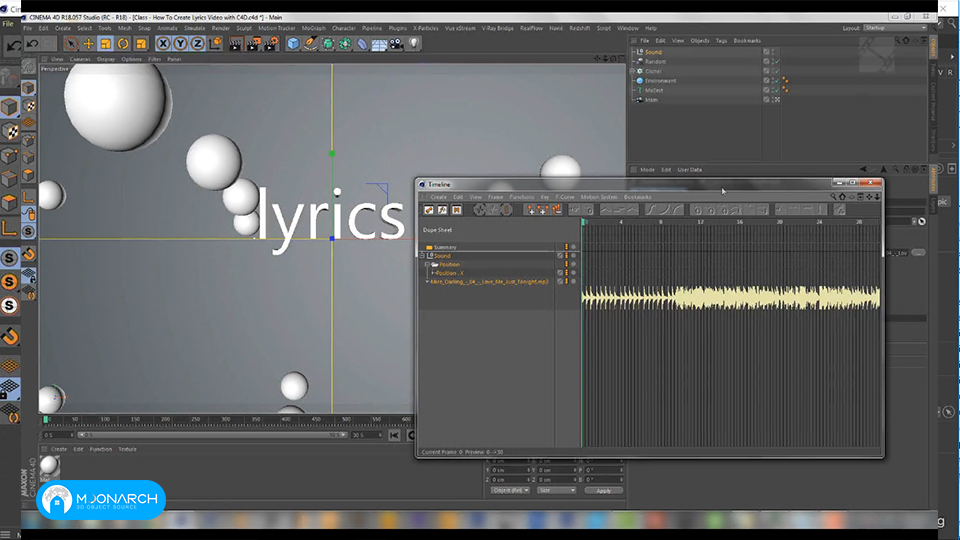This screenshot has height=540, width=960.
Task: Toggle the MoText enable green check
Action: [776, 90]
